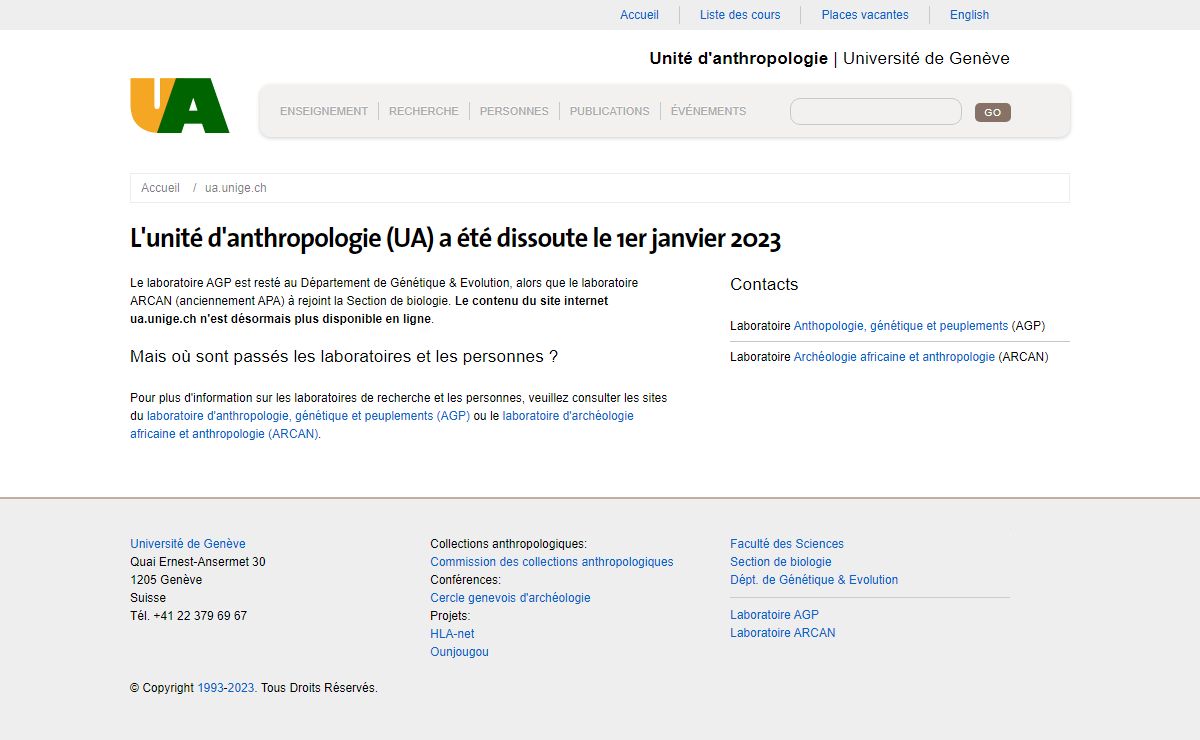
Task: Open Section de biologie link
Action: [781, 562]
